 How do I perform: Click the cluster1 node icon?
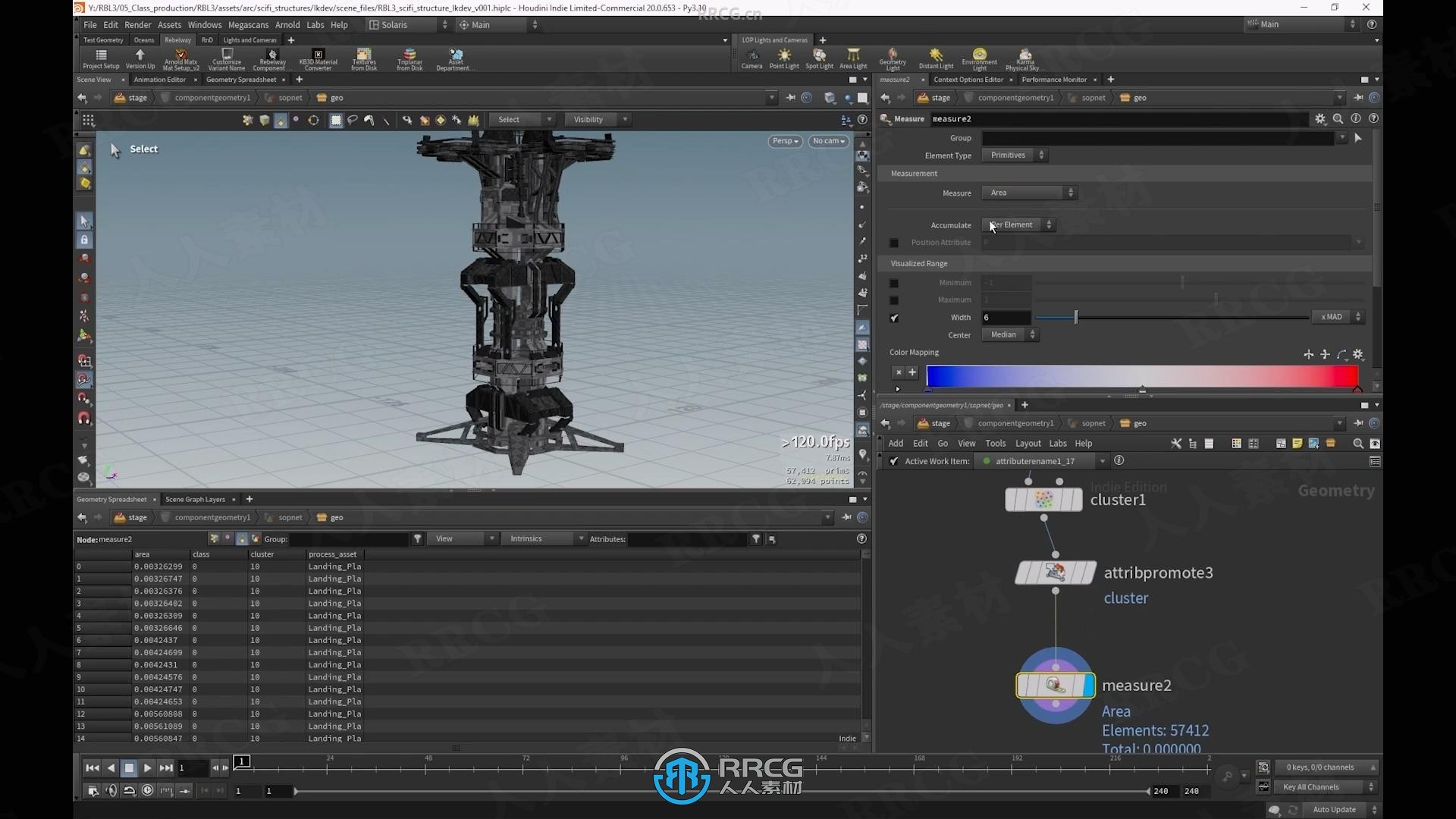point(1043,500)
